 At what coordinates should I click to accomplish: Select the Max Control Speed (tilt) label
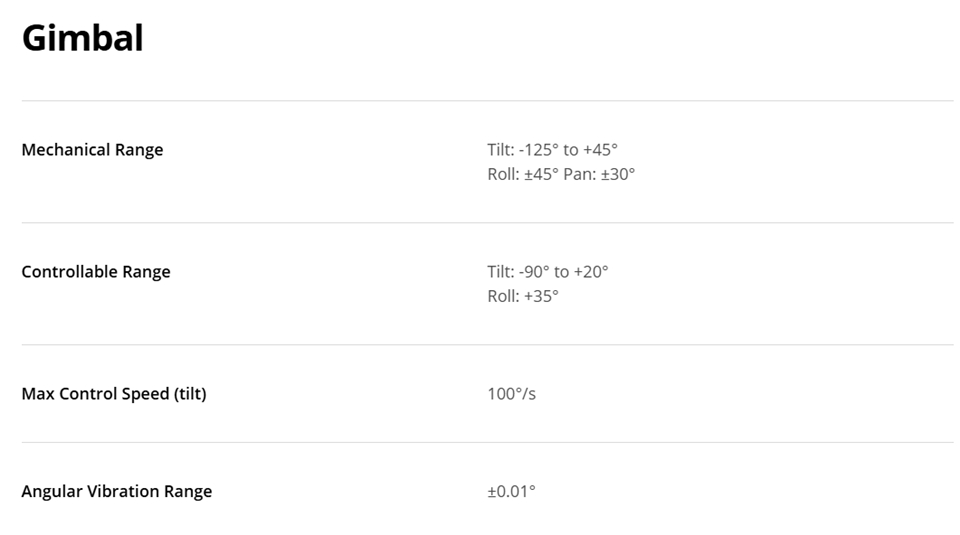coord(114,394)
